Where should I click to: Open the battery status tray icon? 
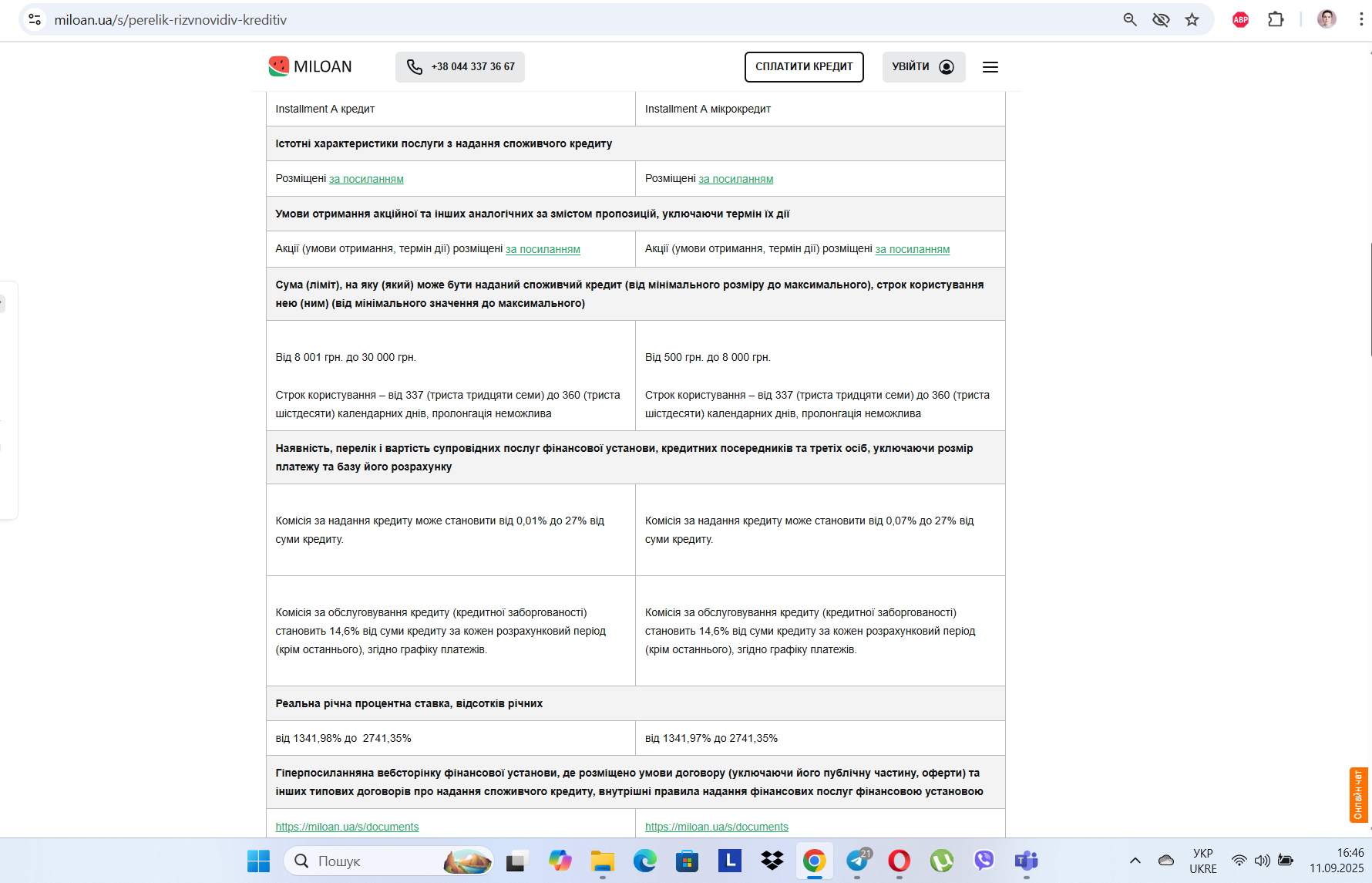coord(1285,861)
